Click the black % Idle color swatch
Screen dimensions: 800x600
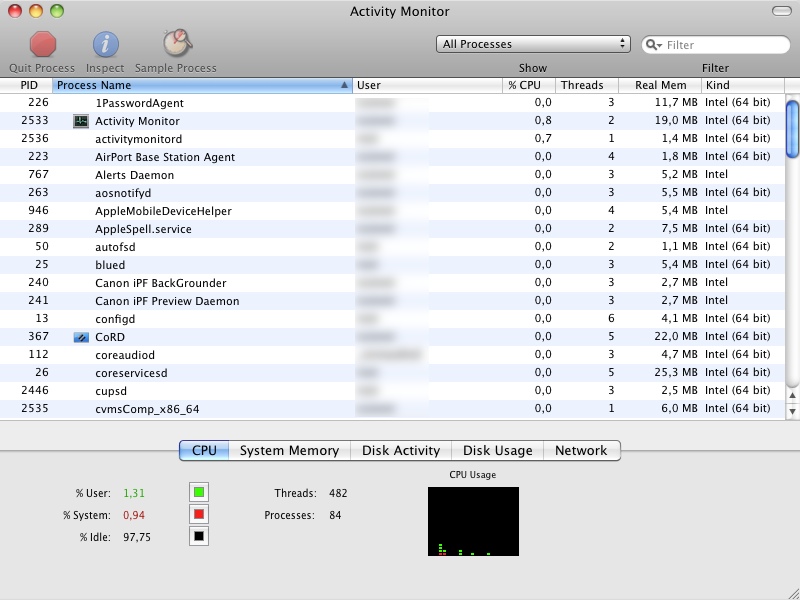point(199,536)
